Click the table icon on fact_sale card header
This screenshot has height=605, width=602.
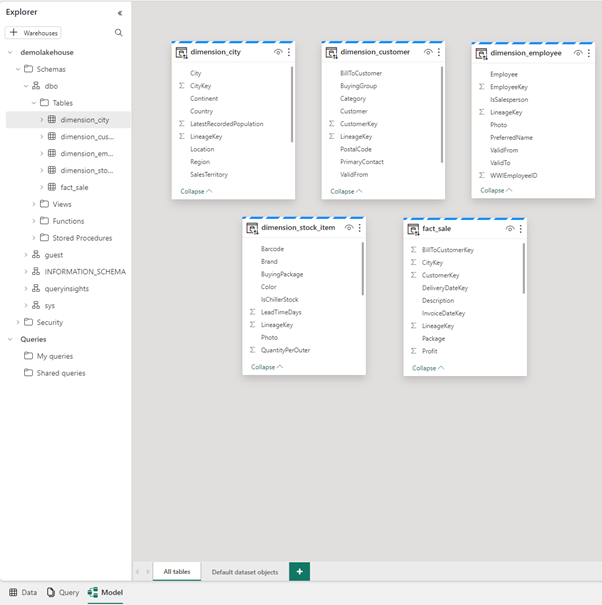tap(413, 229)
